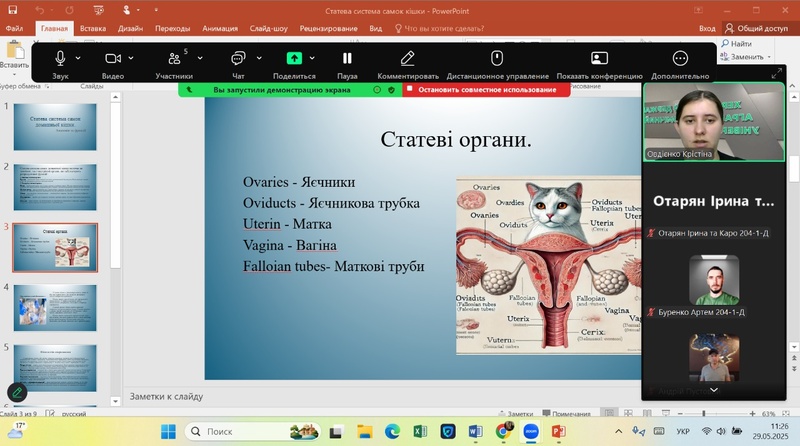Viewport: 800px width, 446px height.
Task: Open the Участники participants panel
Action: click(x=174, y=59)
